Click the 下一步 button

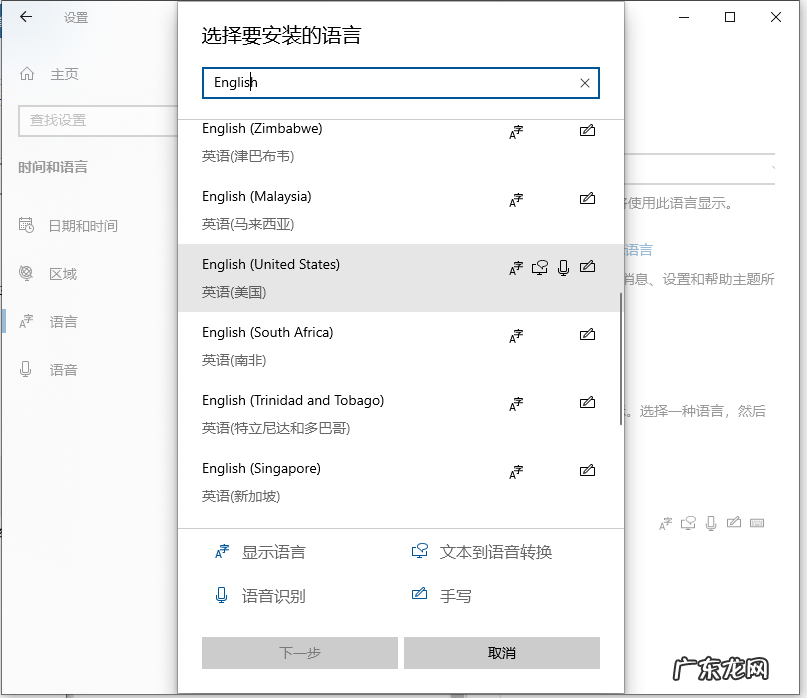299,653
